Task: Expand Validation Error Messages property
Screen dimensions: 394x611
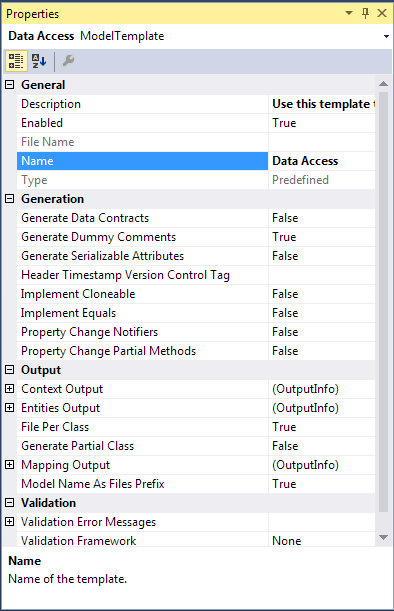Action: click(10, 522)
